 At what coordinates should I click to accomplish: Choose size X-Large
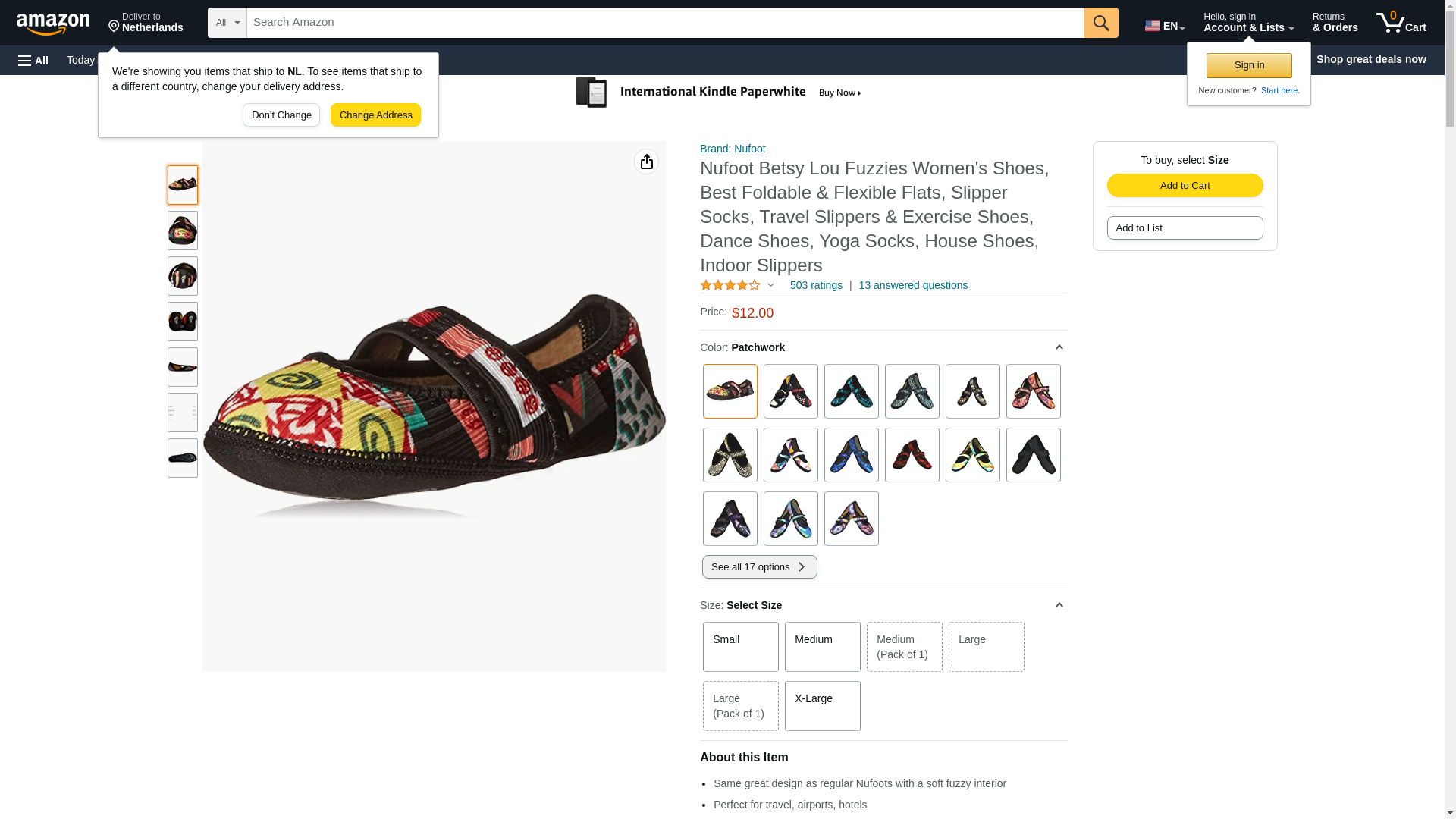pos(822,705)
